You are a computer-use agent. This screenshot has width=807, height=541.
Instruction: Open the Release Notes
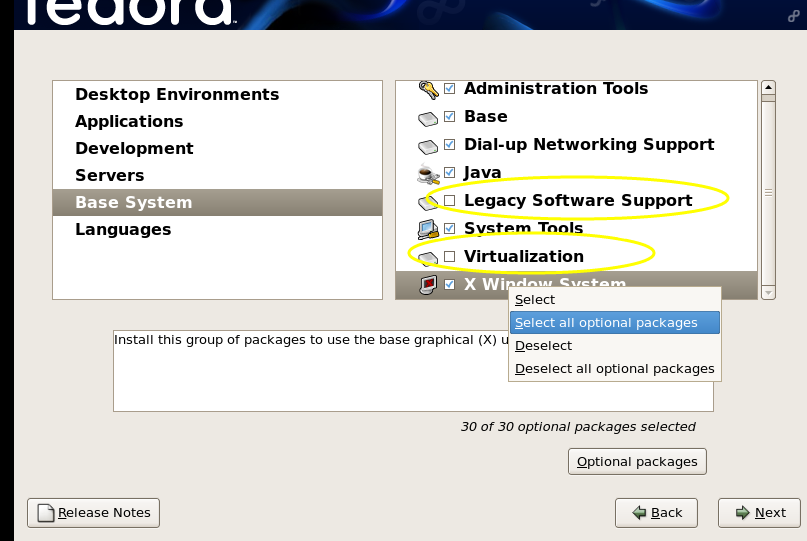click(x=94, y=513)
